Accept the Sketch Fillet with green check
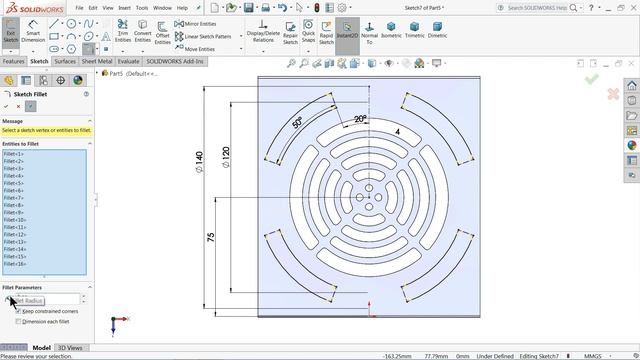Viewport: 640px width, 360px height. (x=6, y=107)
